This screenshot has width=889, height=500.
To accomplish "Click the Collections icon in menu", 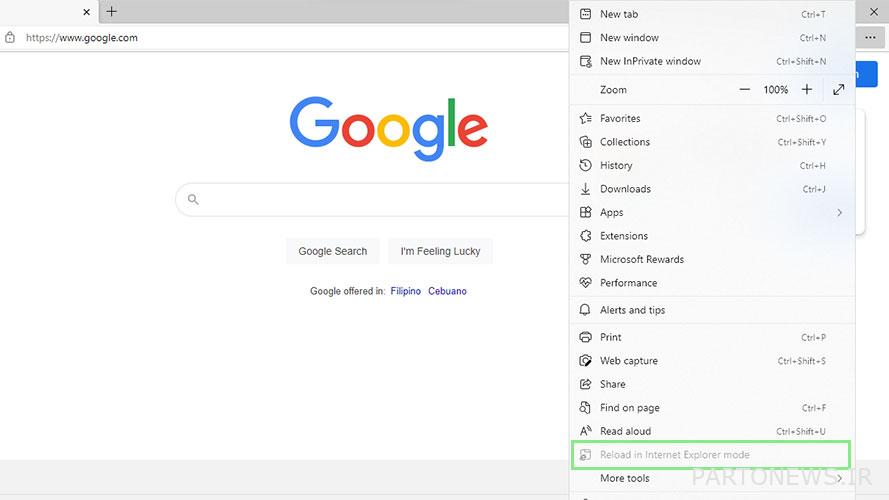I will pyautogui.click(x=586, y=142).
